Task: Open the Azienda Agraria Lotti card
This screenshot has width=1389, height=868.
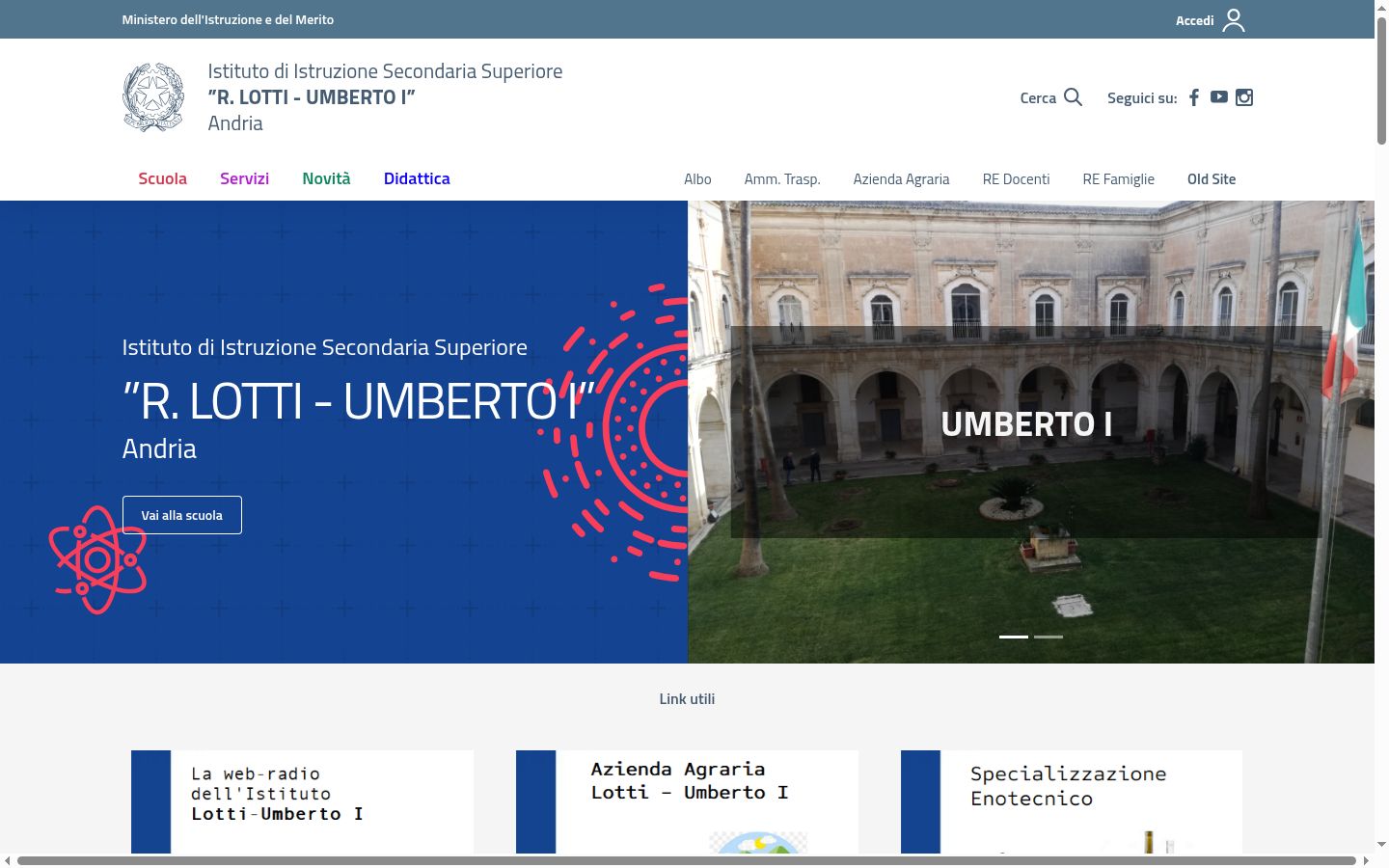Action: [x=687, y=801]
